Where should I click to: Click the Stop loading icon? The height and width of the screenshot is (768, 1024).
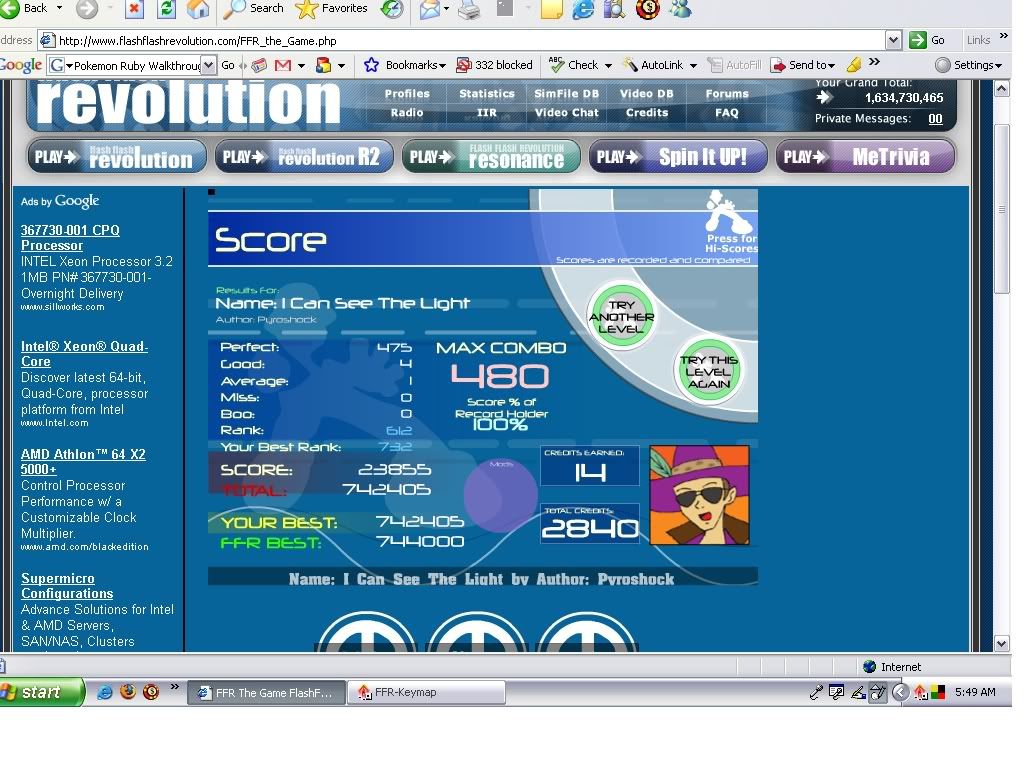134,9
